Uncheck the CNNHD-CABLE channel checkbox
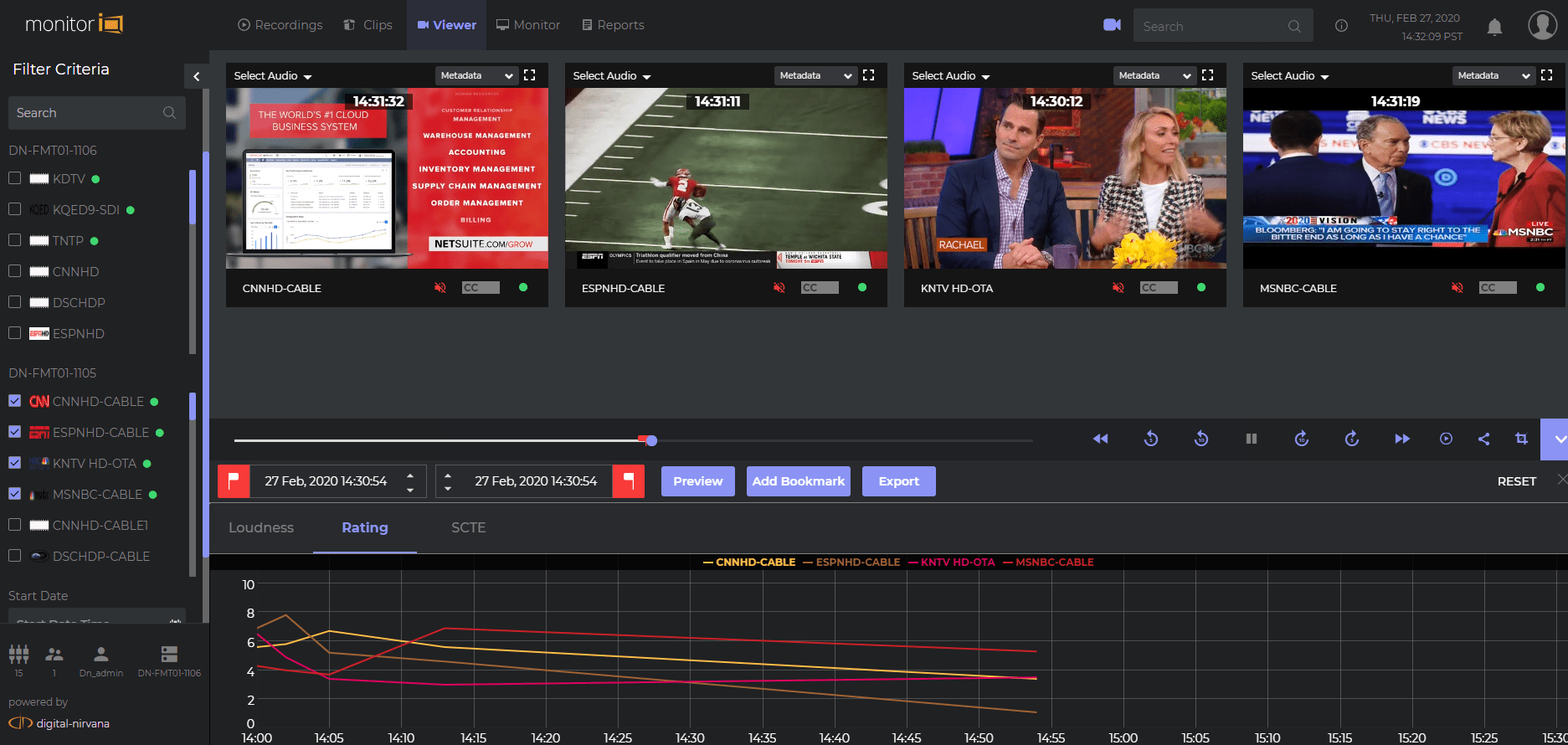 [14, 401]
